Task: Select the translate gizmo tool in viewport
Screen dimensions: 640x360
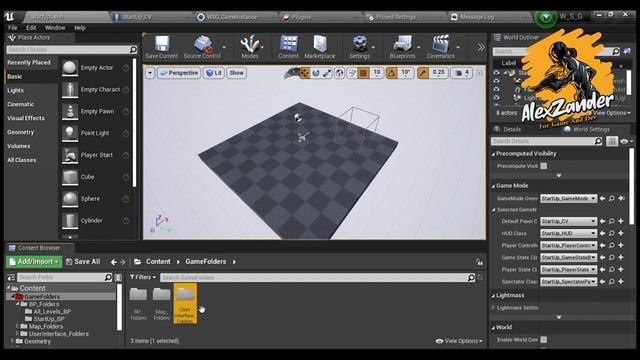Action: point(305,73)
